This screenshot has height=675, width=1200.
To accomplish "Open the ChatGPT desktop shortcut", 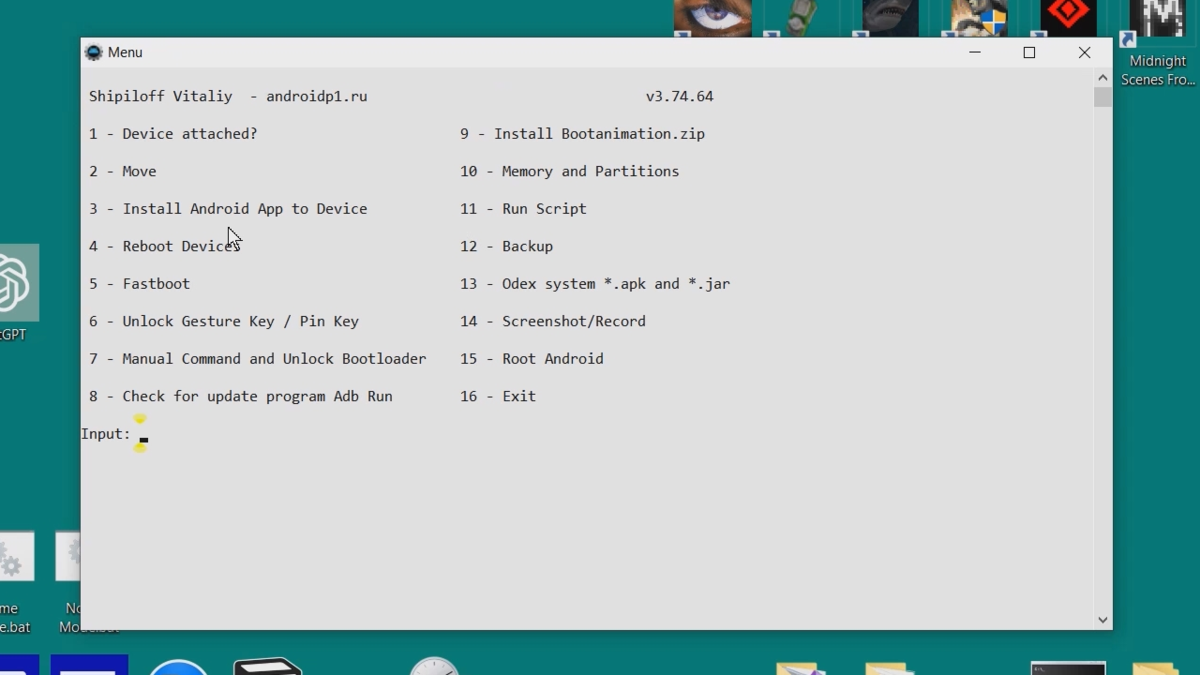I will coord(15,295).
